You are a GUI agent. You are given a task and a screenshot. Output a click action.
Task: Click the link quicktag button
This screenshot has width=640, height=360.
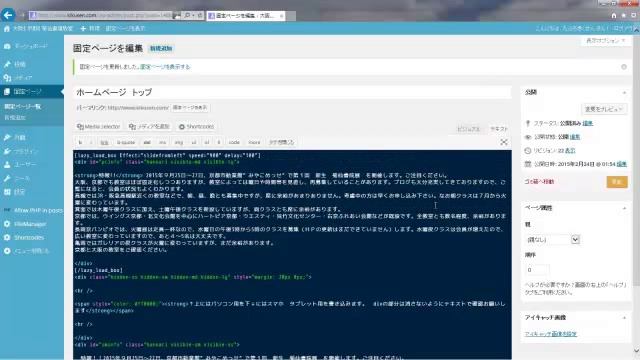click(104, 142)
